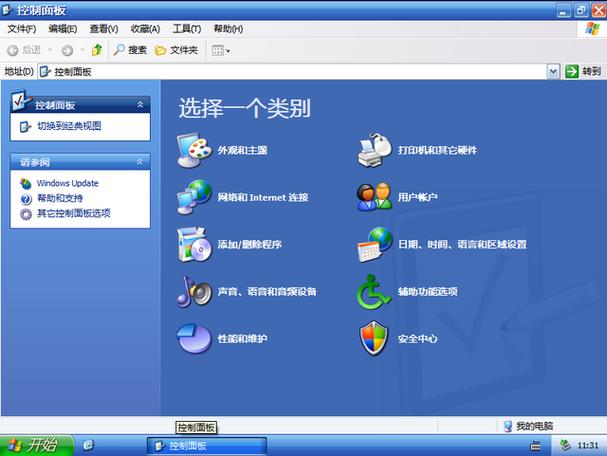Click the 转到 go button
The image size is (607, 456).
(583, 72)
